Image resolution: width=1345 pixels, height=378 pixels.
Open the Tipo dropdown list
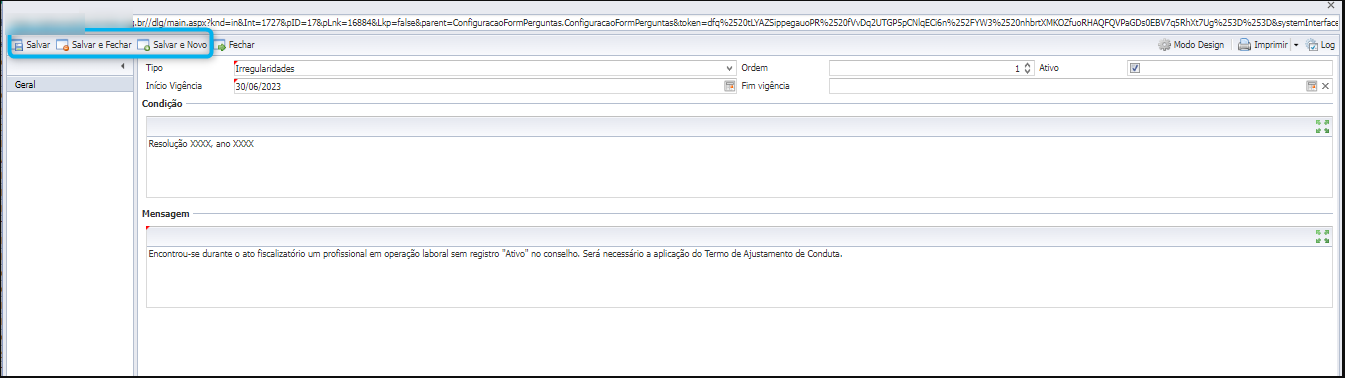click(x=729, y=68)
